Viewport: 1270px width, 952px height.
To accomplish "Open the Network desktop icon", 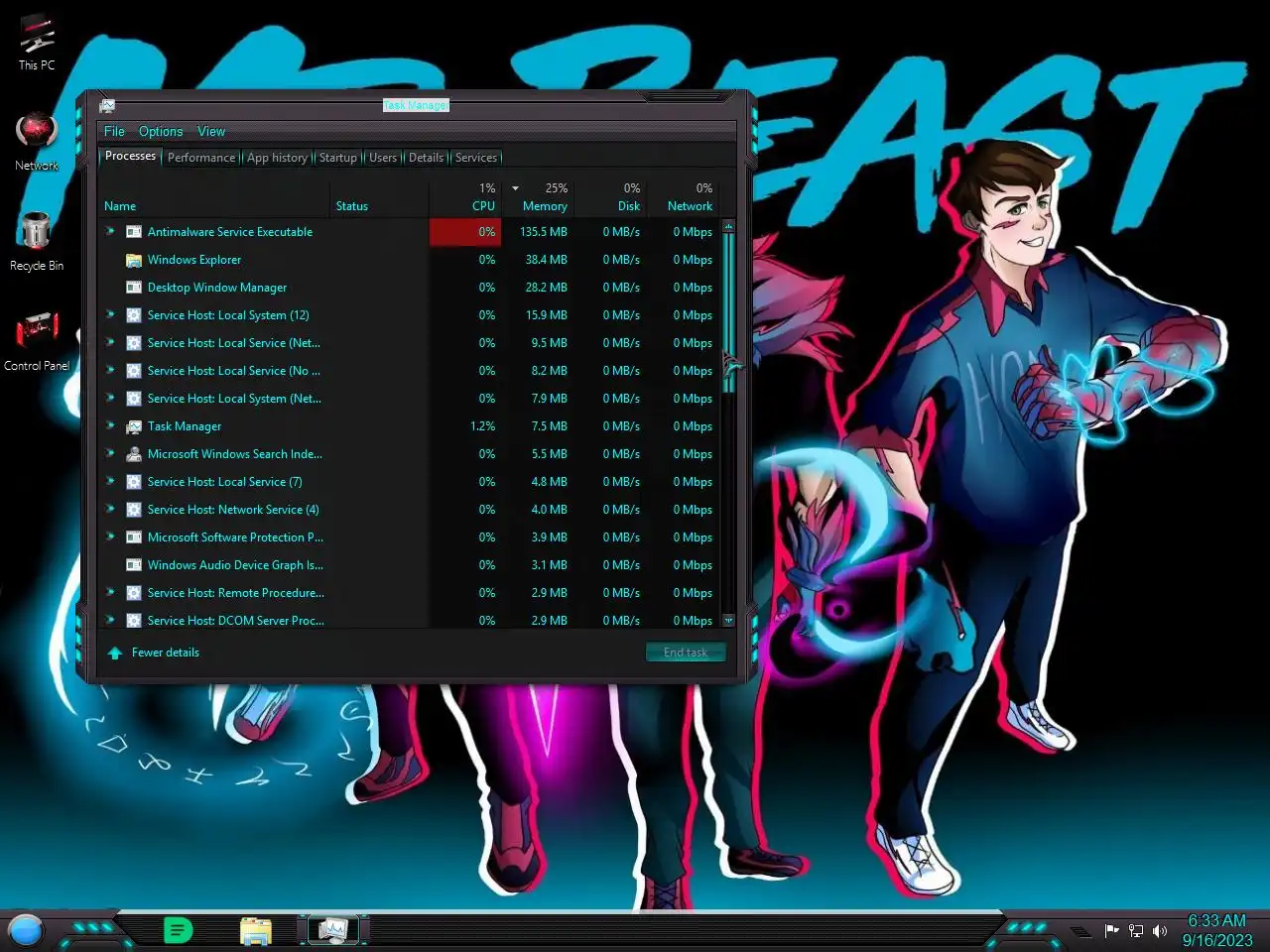I will tap(37, 142).
